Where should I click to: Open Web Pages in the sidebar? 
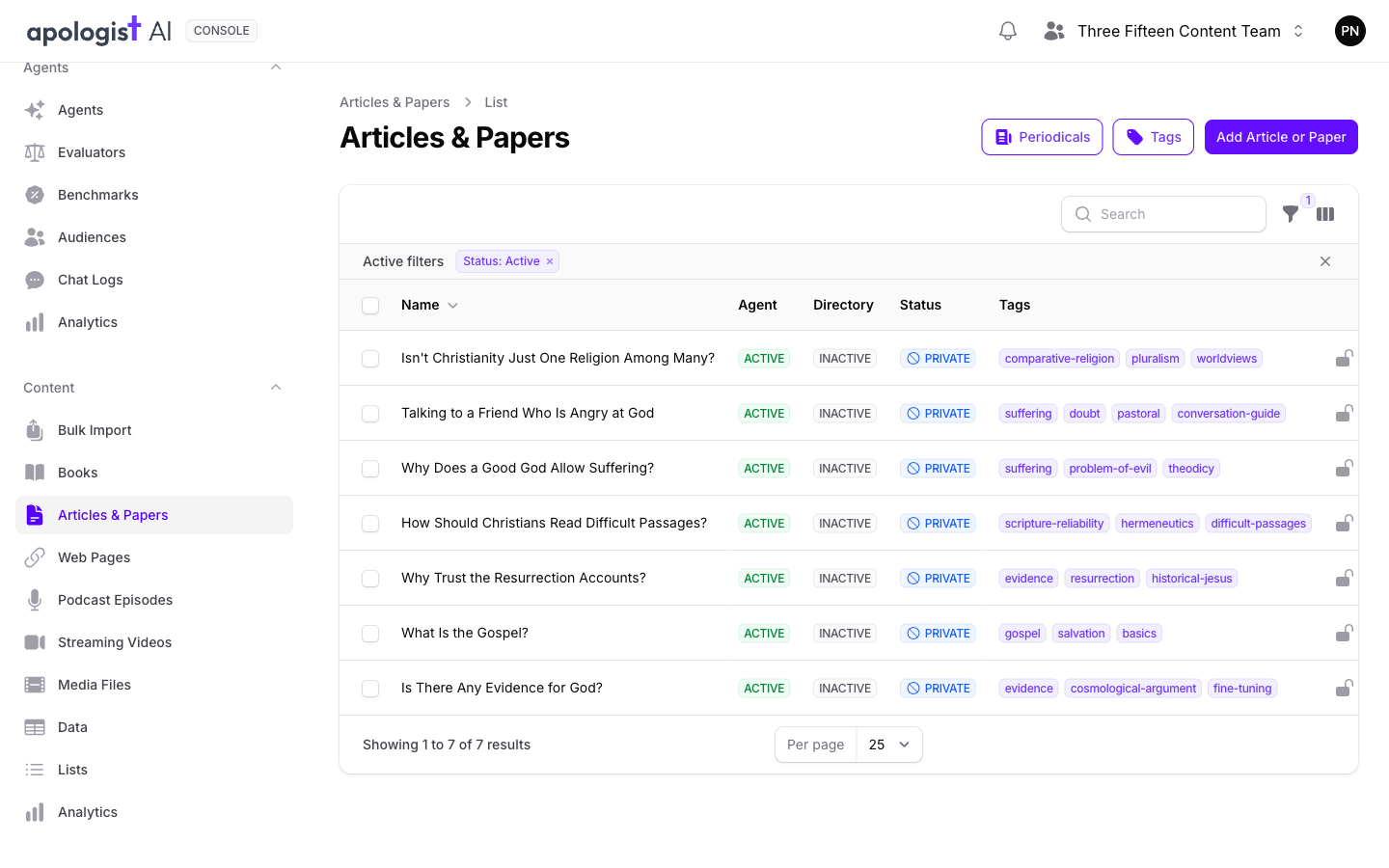pos(154,557)
